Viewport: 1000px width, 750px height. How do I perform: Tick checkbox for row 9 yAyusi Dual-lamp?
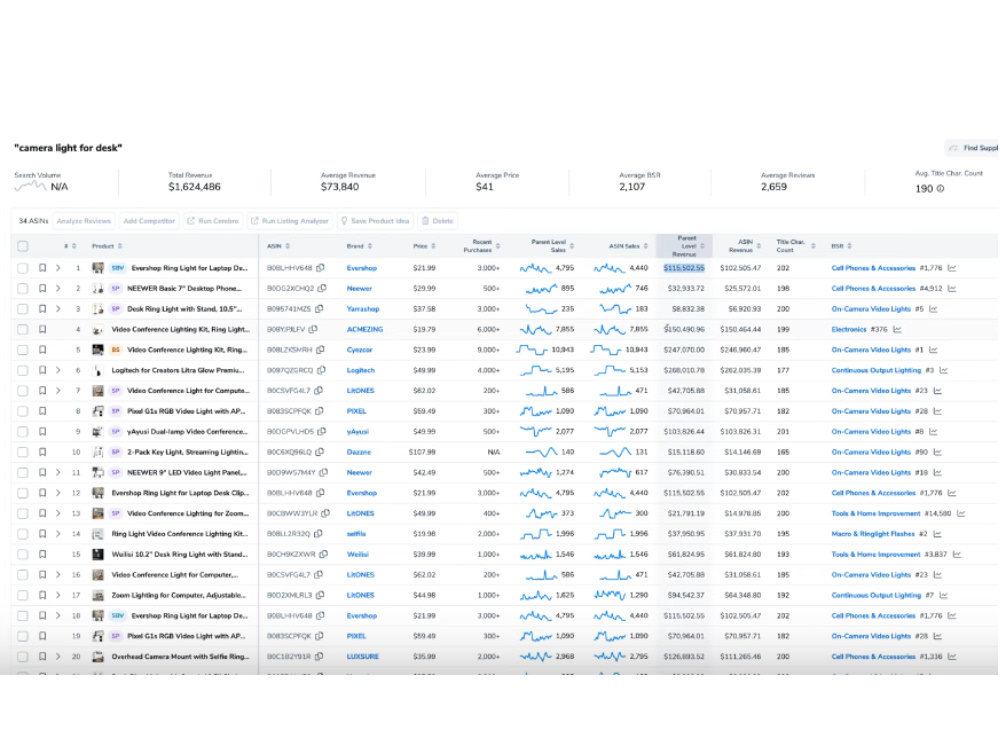tap(23, 432)
